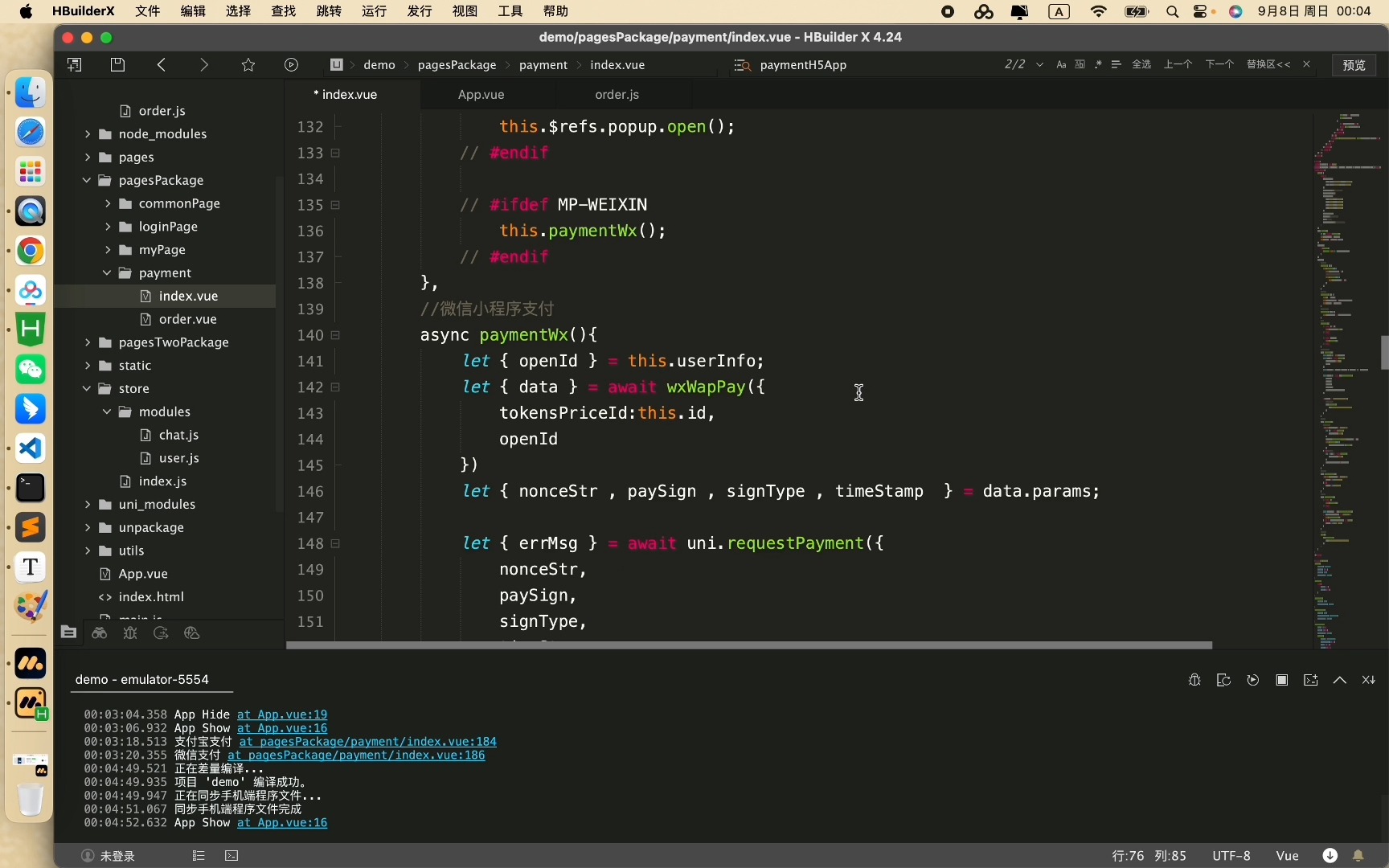This screenshot has width=1389, height=868.
Task: Toggle the lines-icon search option
Action: 1117,65
